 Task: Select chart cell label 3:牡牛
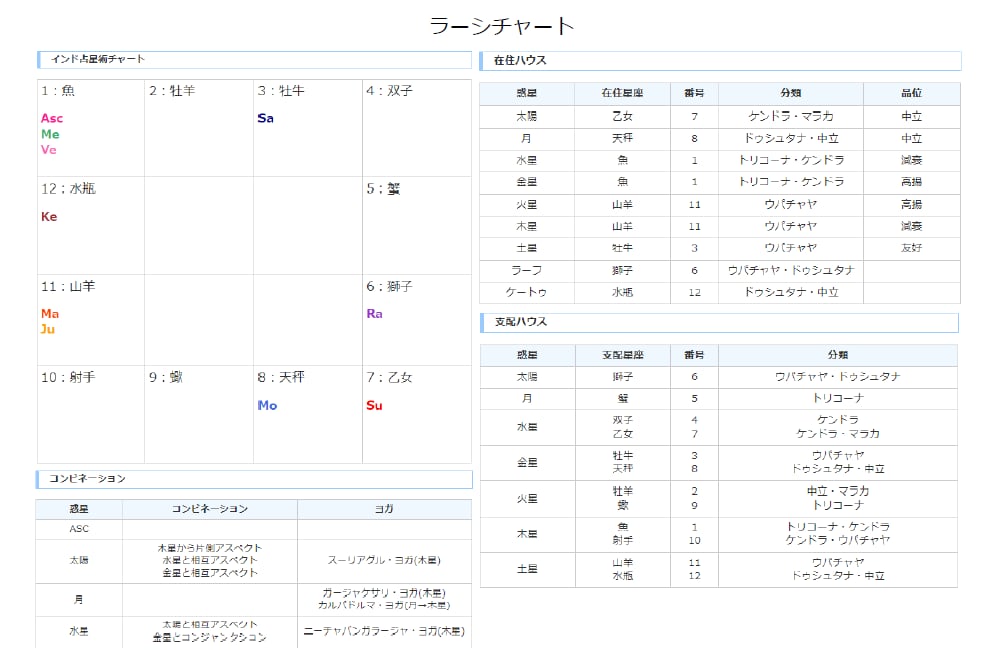(x=280, y=91)
